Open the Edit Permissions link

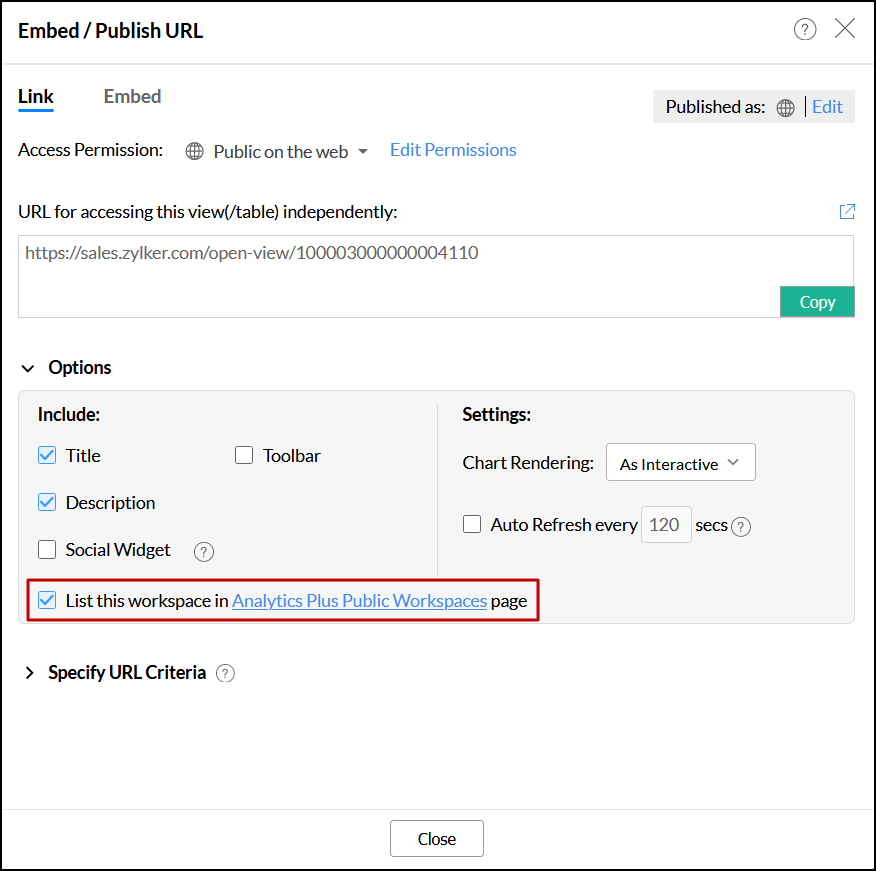(453, 150)
